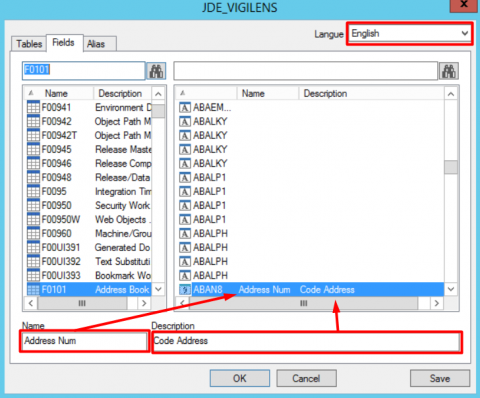This screenshot has height=398, width=480.
Task: Click the binoculars search icon beside the fields search box
Action: [449, 71]
